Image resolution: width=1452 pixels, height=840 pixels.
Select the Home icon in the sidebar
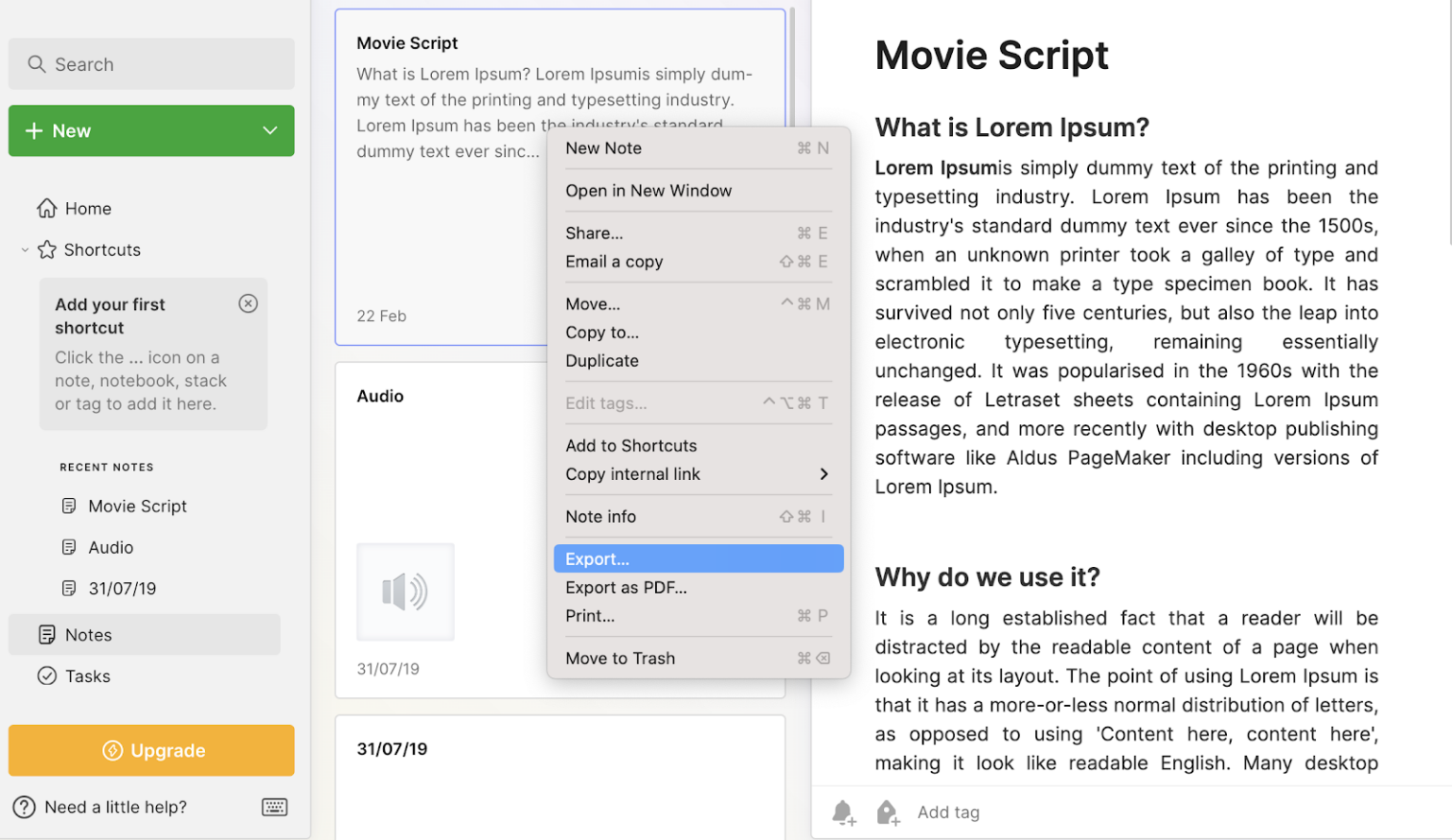point(45,208)
